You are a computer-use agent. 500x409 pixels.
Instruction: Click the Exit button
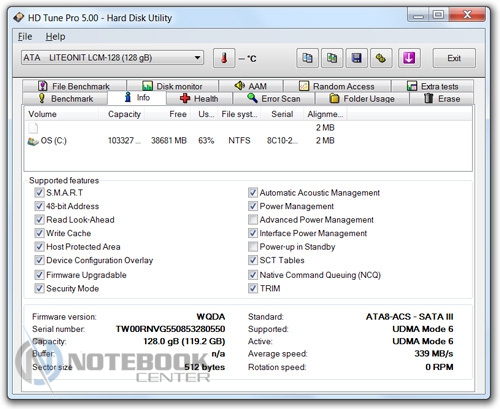(x=454, y=58)
